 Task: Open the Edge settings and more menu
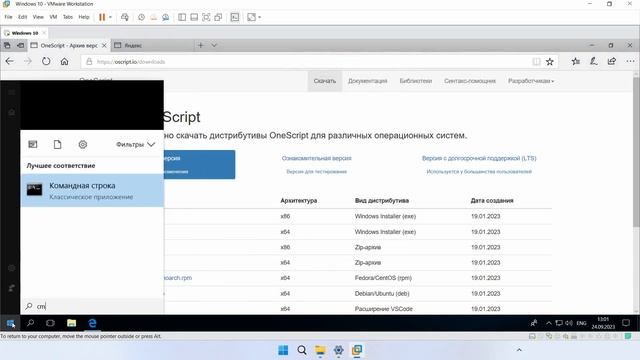pos(630,62)
